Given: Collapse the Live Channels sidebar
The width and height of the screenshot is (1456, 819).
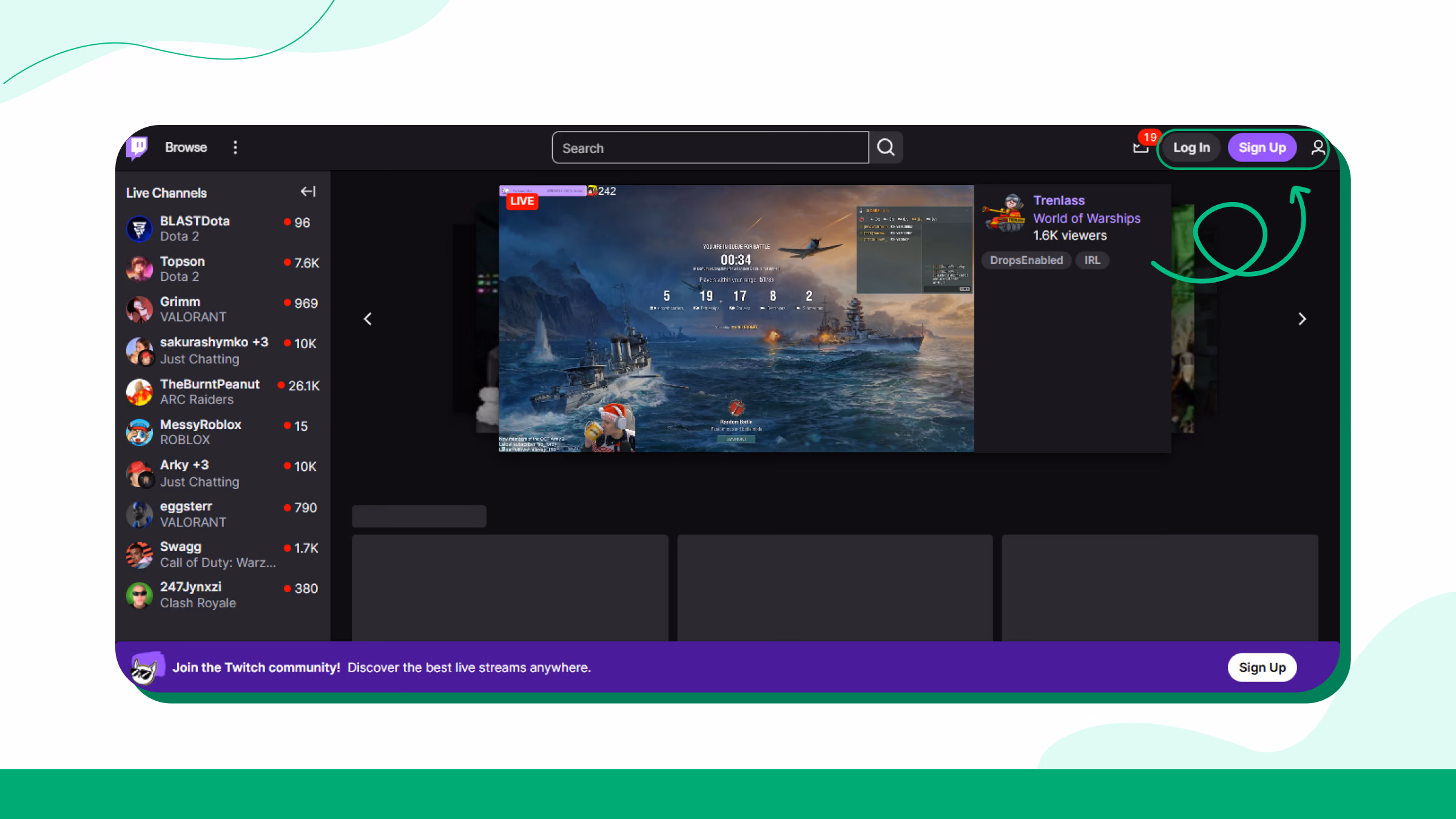Looking at the screenshot, I should click(x=308, y=191).
